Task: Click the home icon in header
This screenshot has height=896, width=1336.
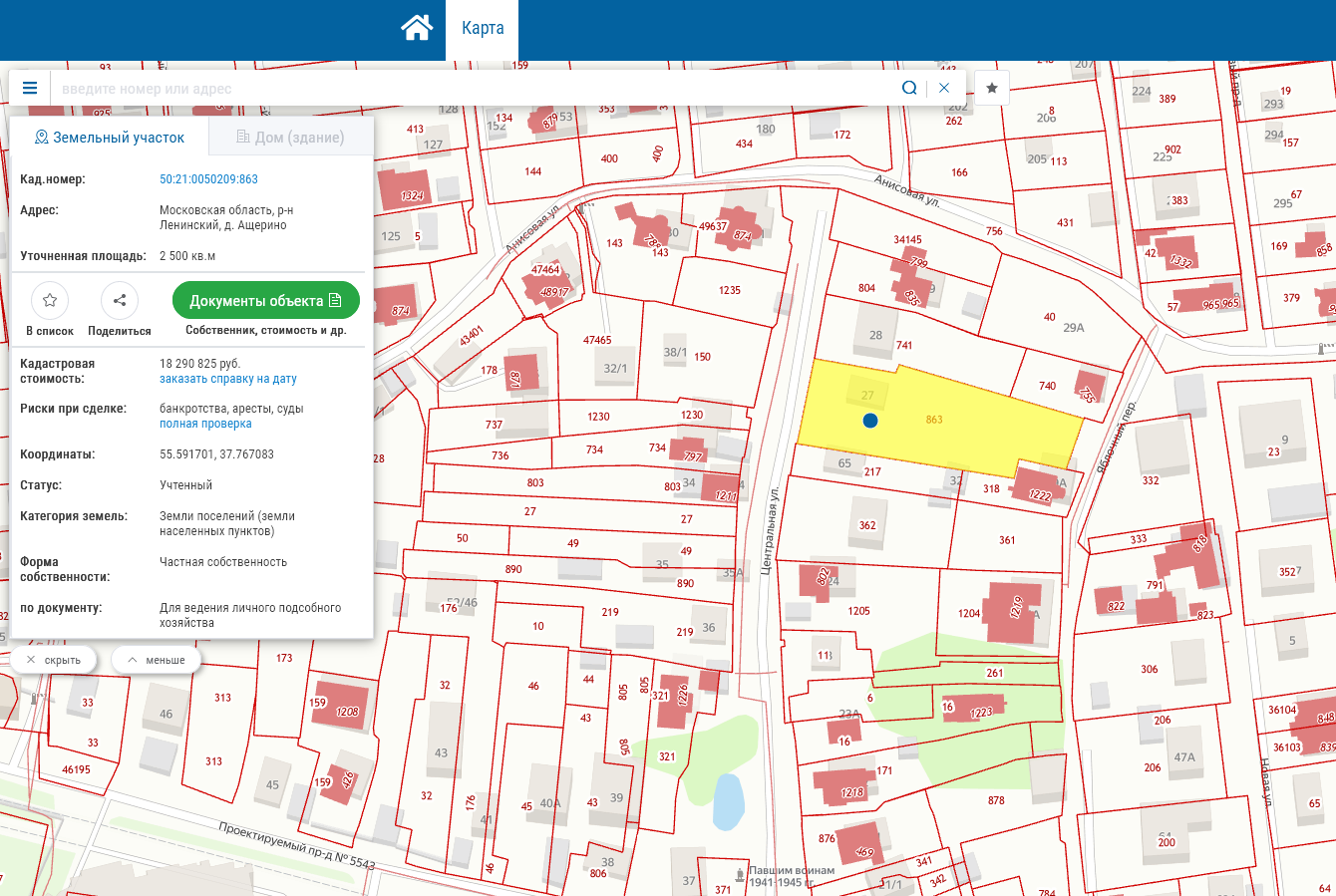Action: (x=417, y=28)
